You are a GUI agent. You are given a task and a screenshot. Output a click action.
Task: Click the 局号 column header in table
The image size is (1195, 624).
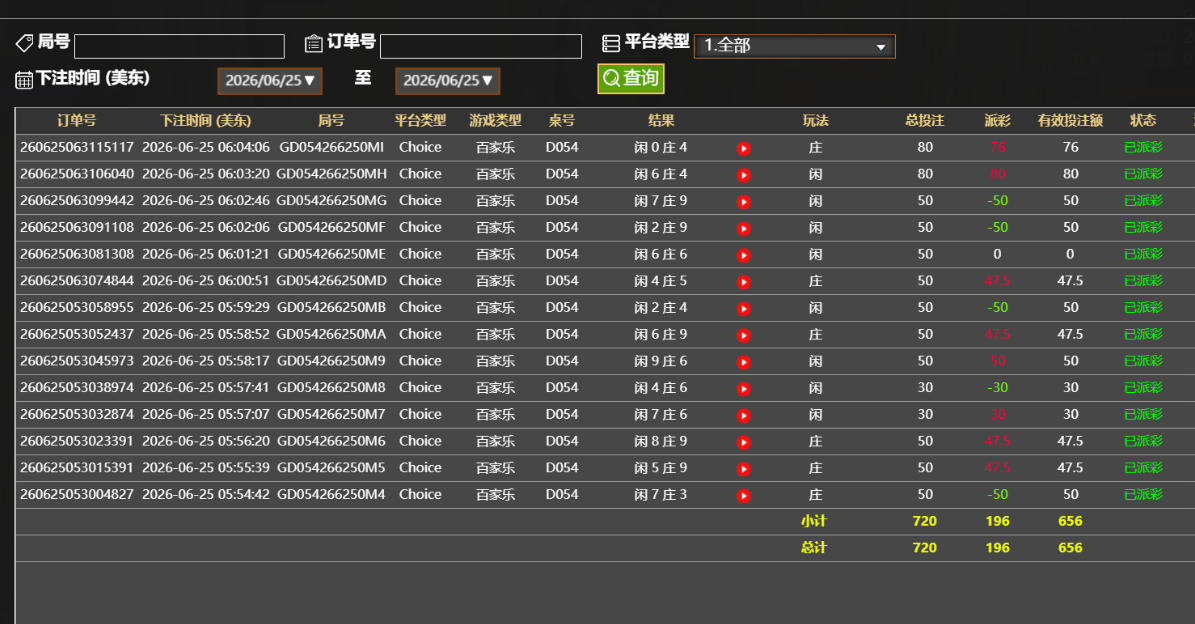coord(331,120)
